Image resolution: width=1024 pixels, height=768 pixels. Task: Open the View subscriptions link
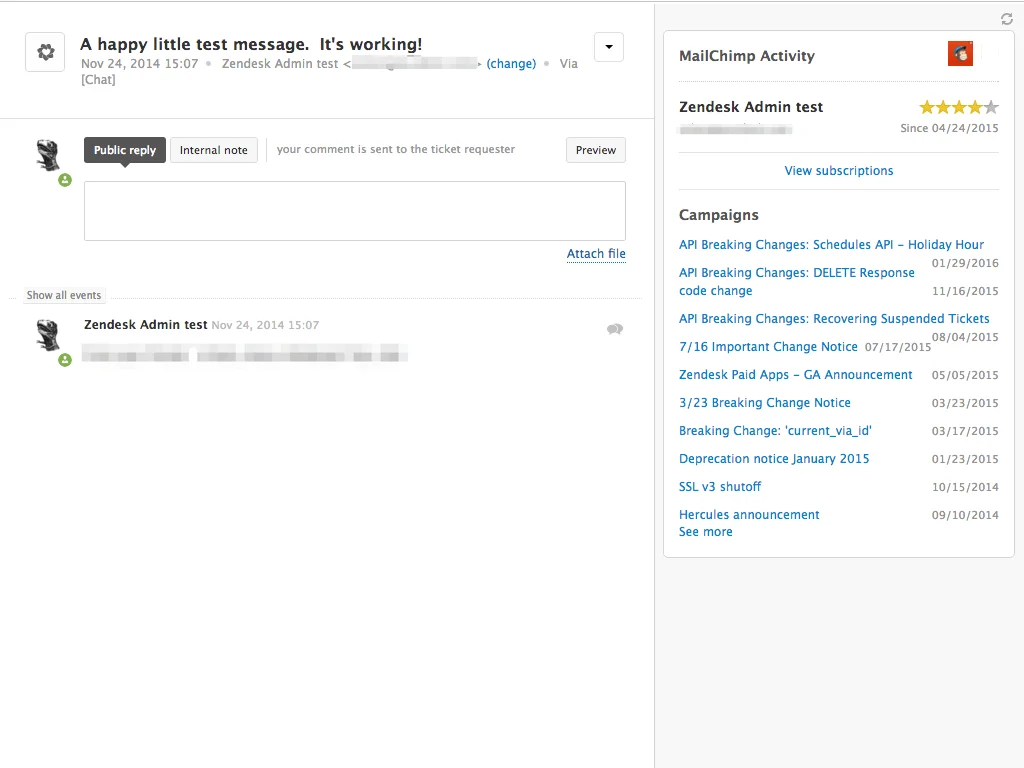[x=838, y=170]
